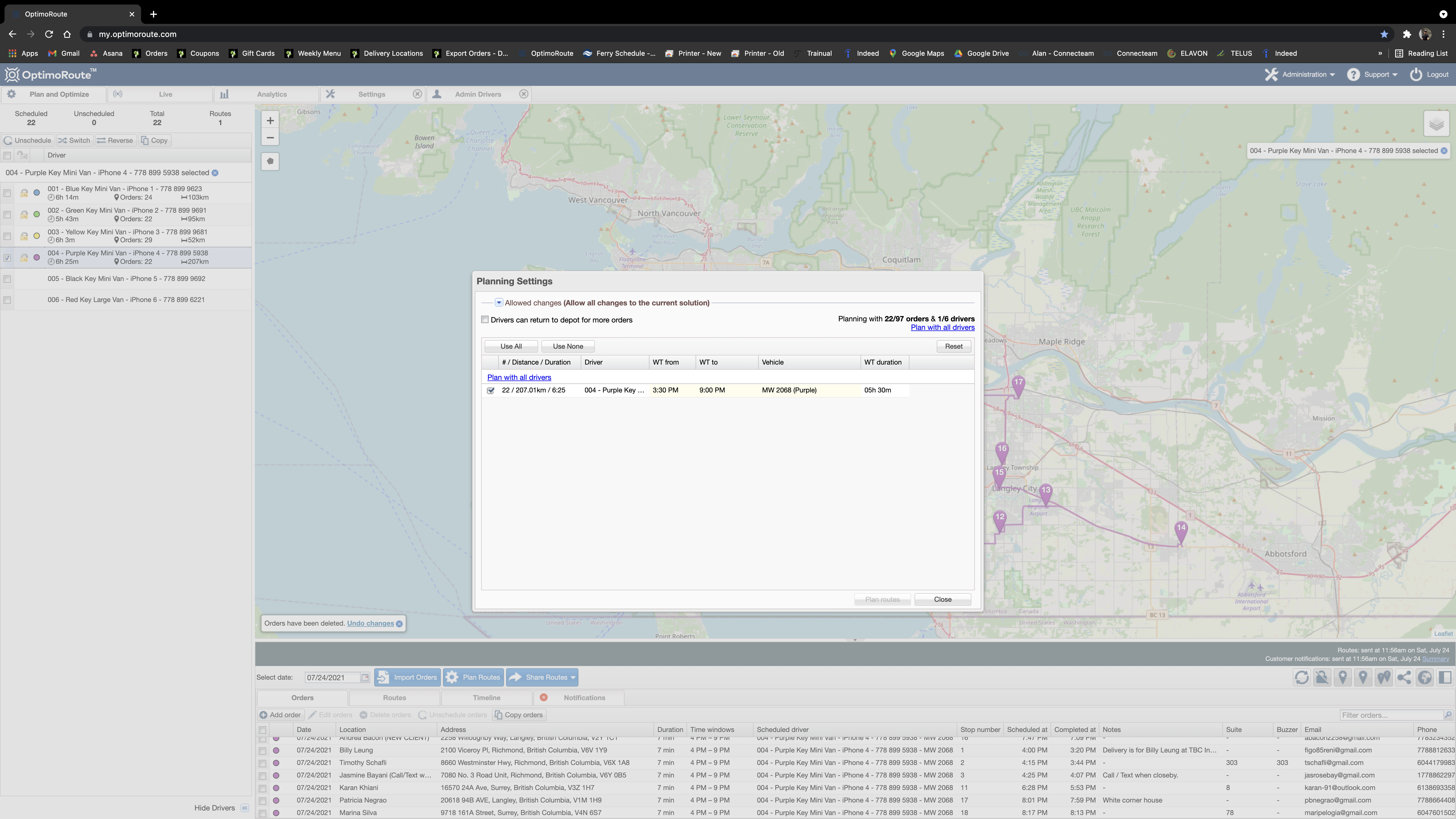
Task: Open the Share Routes dropdown
Action: pyautogui.click(x=572, y=677)
